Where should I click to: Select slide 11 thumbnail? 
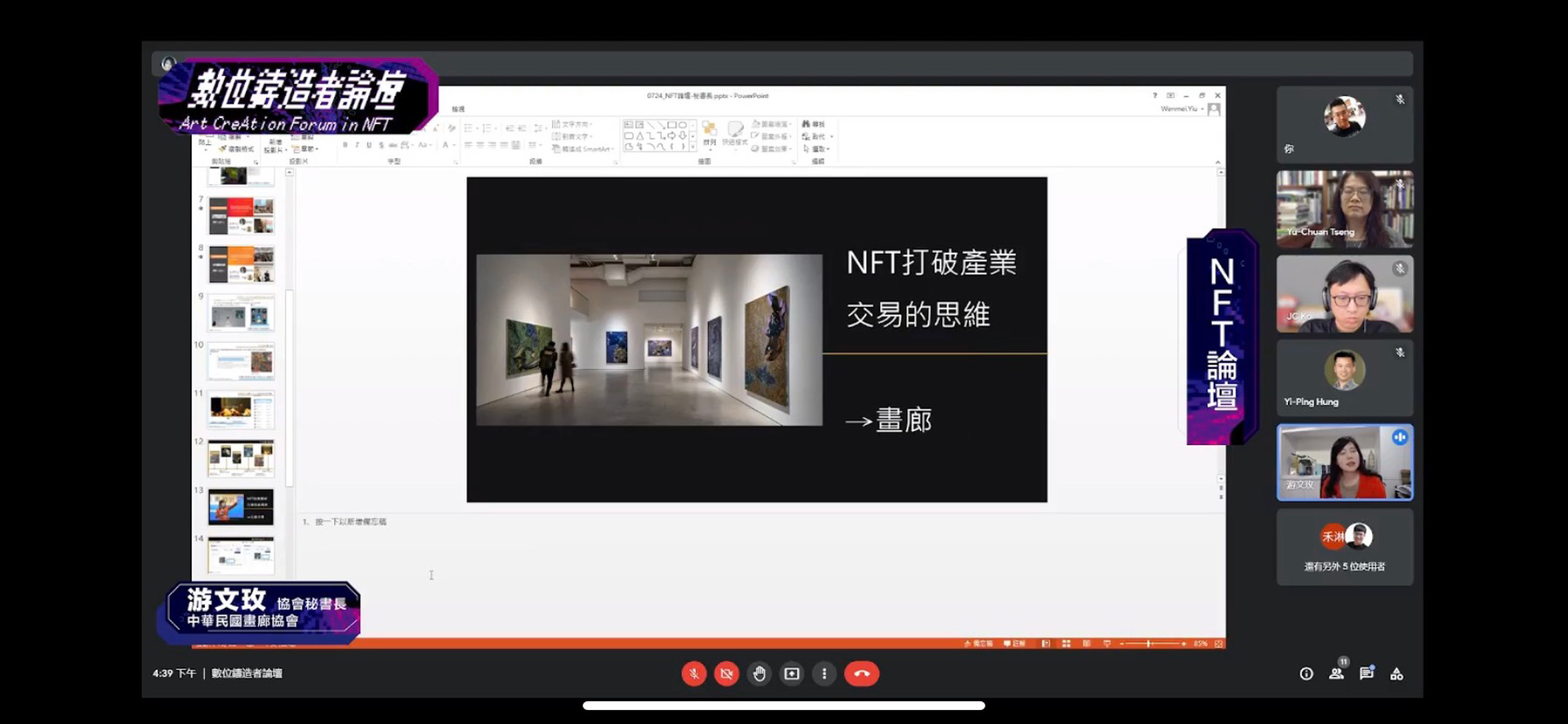pyautogui.click(x=241, y=409)
